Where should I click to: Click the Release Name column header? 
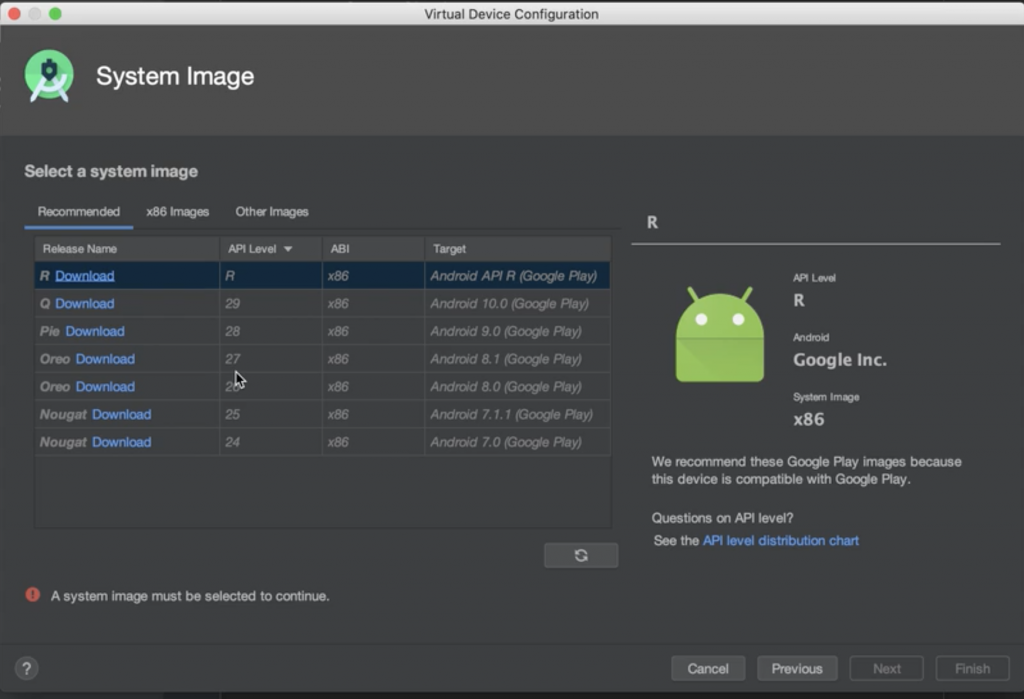(x=127, y=249)
